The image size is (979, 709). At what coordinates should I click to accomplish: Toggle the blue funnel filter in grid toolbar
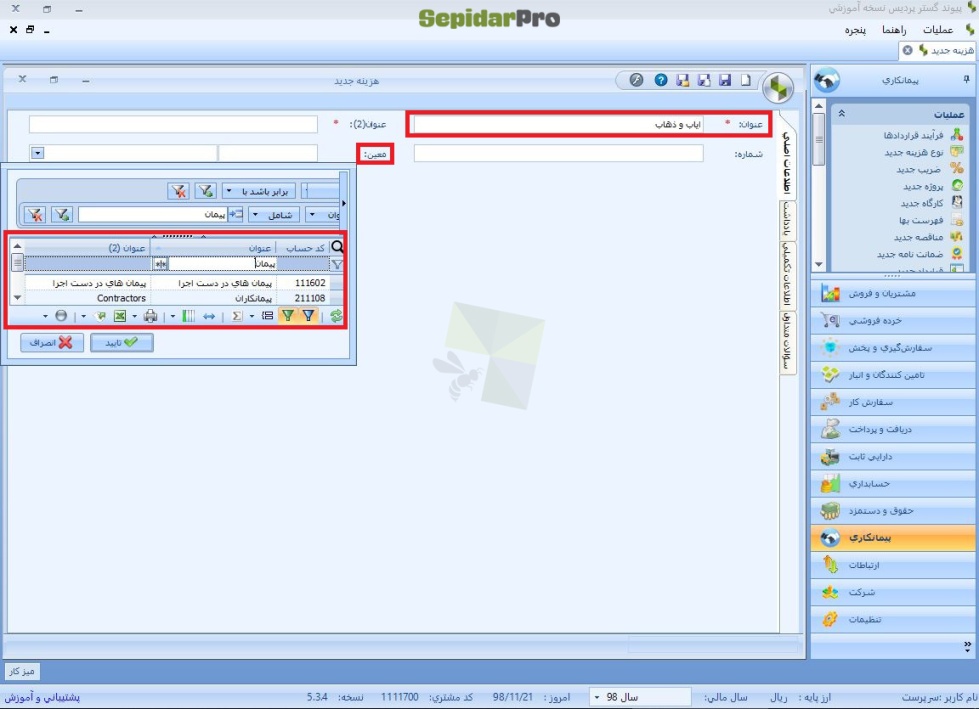pyautogui.click(x=308, y=316)
